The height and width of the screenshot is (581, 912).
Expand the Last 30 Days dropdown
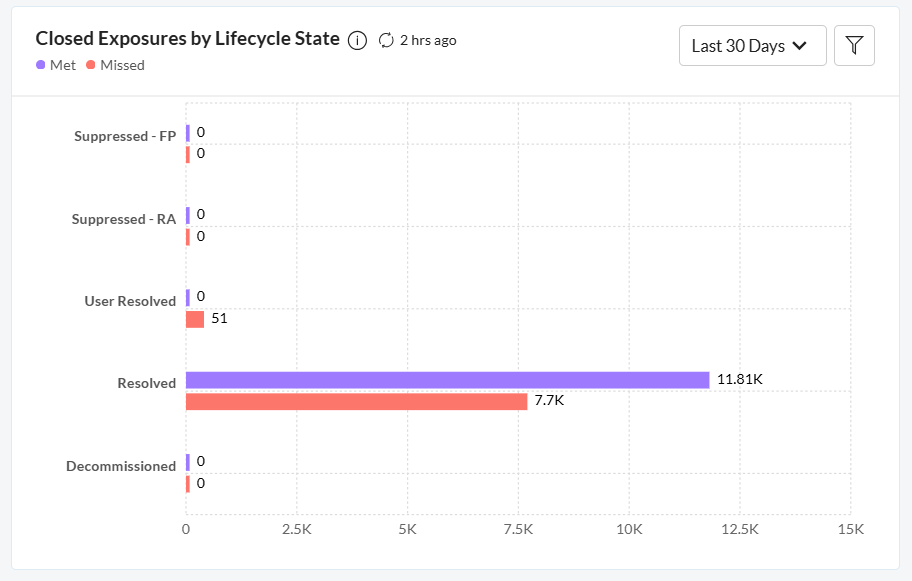[x=752, y=45]
